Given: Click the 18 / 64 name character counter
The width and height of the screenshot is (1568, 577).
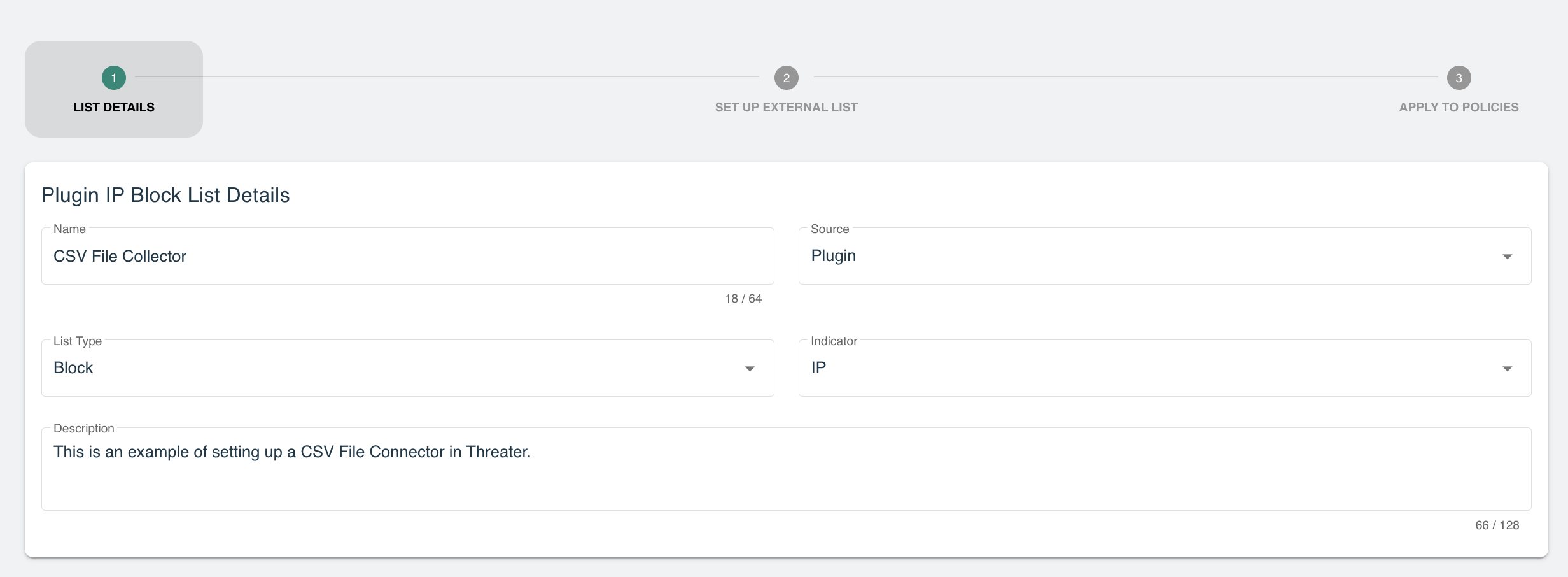Looking at the screenshot, I should (x=743, y=298).
